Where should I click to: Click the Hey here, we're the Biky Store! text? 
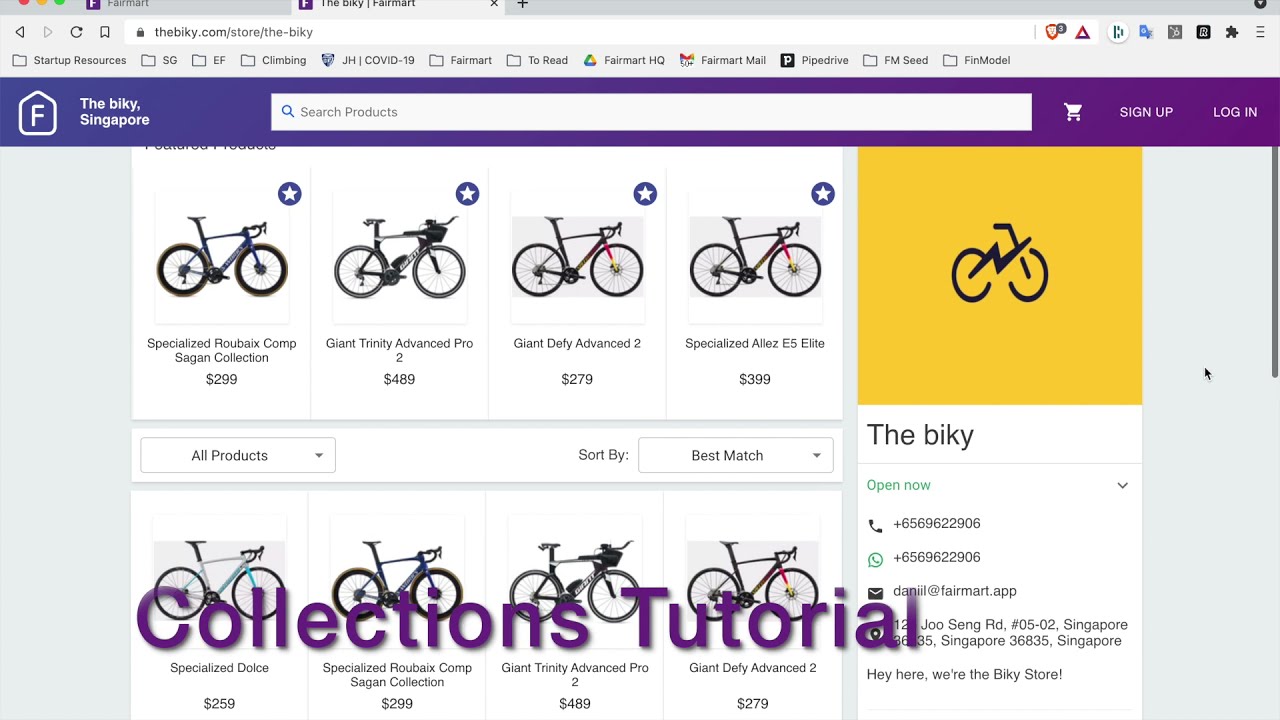(x=965, y=675)
